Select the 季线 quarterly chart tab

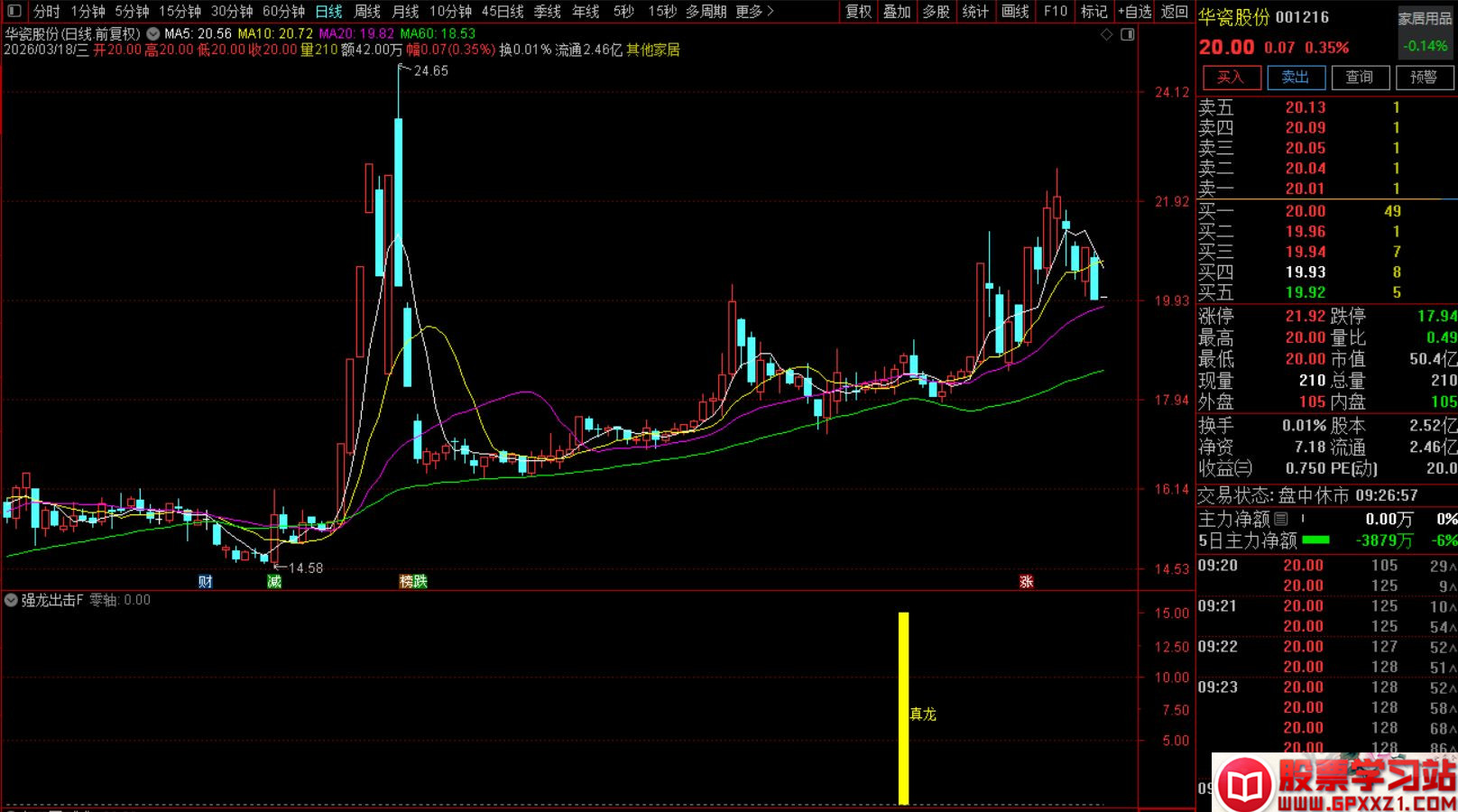click(548, 11)
